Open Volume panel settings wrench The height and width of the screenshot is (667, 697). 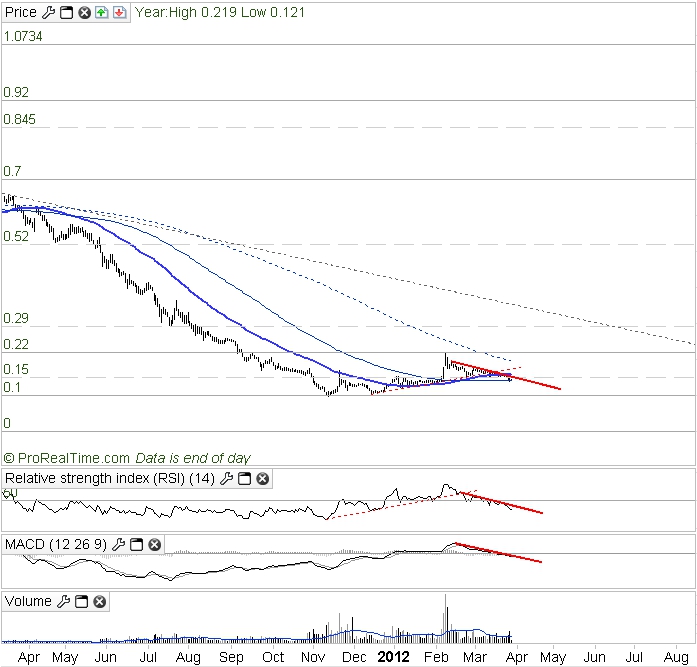(64, 602)
